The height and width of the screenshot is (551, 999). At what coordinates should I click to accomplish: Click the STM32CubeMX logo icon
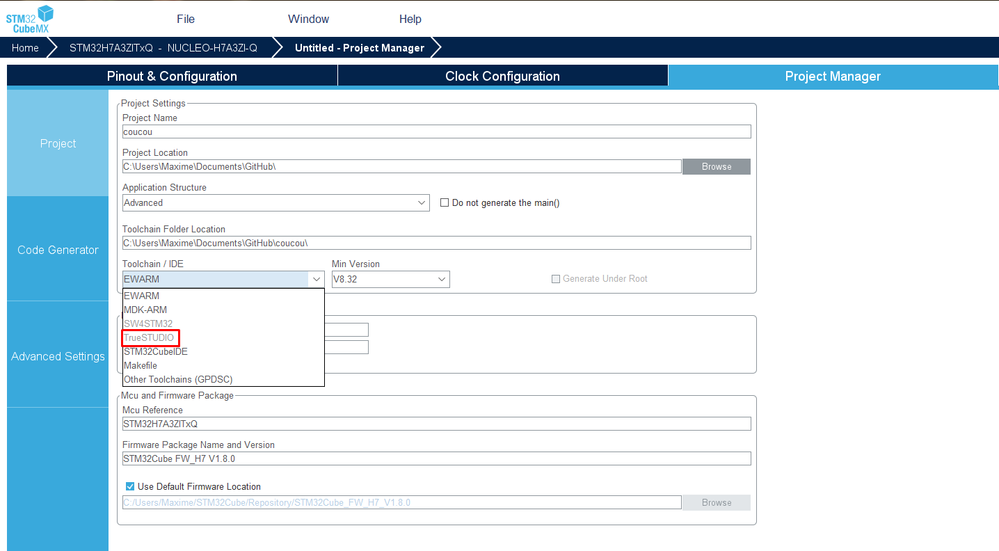coord(30,19)
